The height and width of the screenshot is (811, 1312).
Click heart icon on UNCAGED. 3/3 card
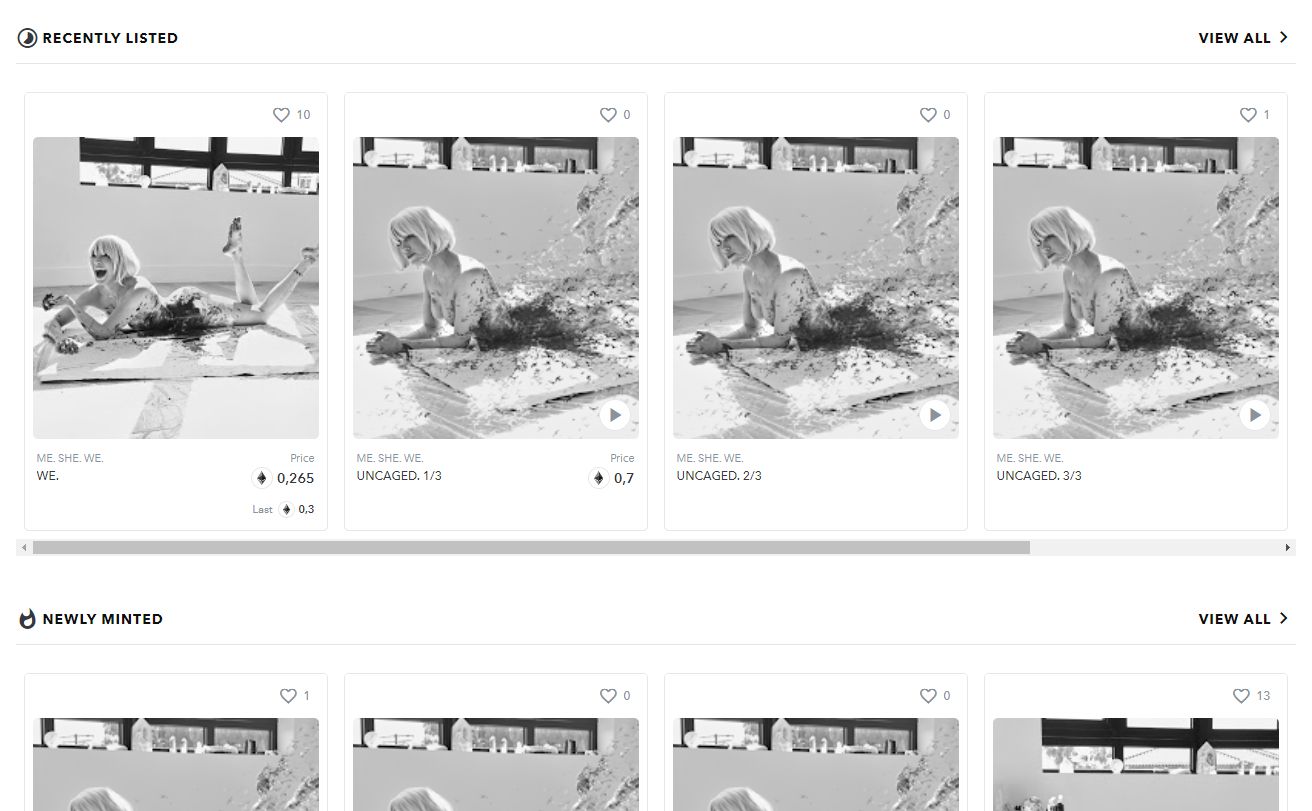coord(1248,115)
